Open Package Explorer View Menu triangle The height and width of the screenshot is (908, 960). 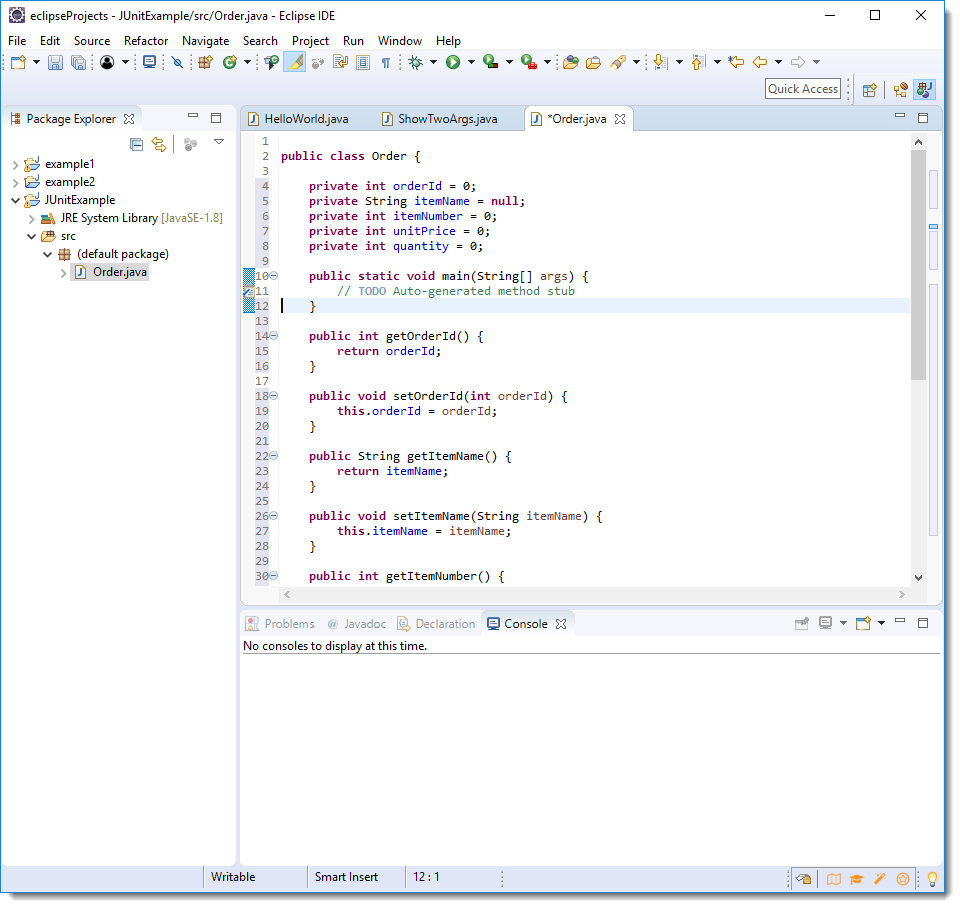pyautogui.click(x=219, y=142)
